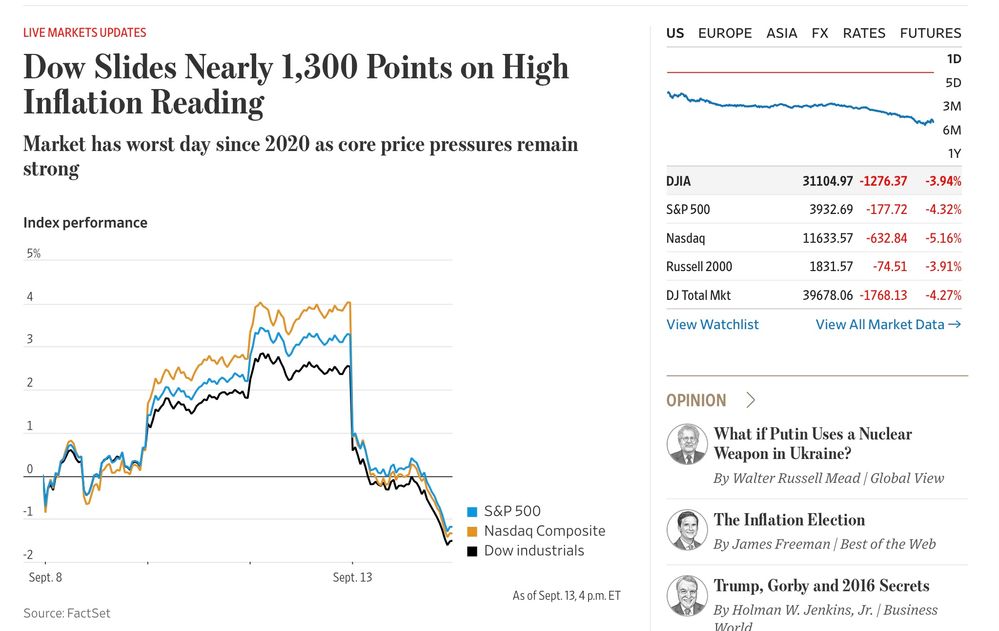The image size is (999, 631).
Task: Click the DJIA intraday mini chart
Action: coord(800,104)
